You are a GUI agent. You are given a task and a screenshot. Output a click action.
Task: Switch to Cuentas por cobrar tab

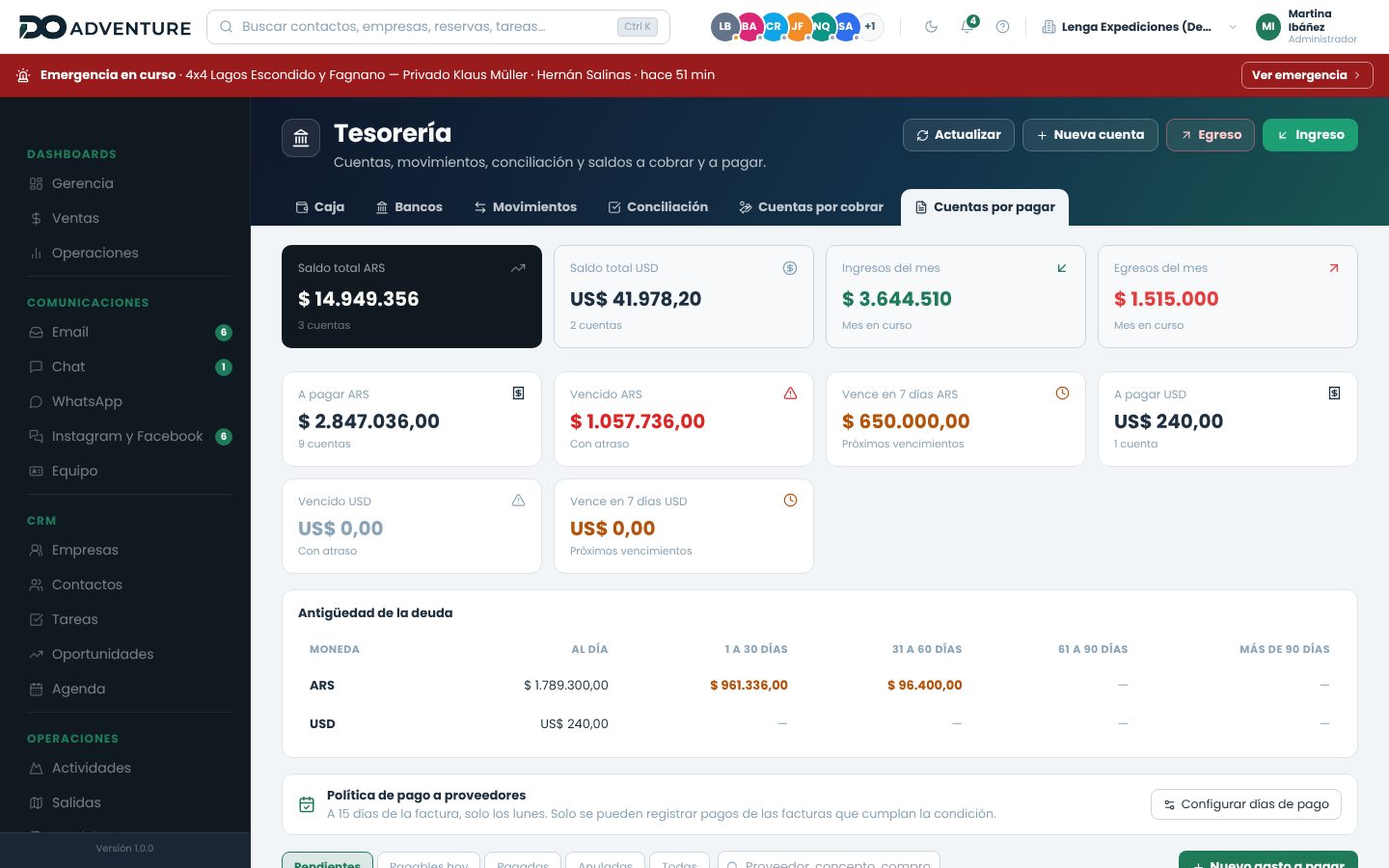point(811,207)
